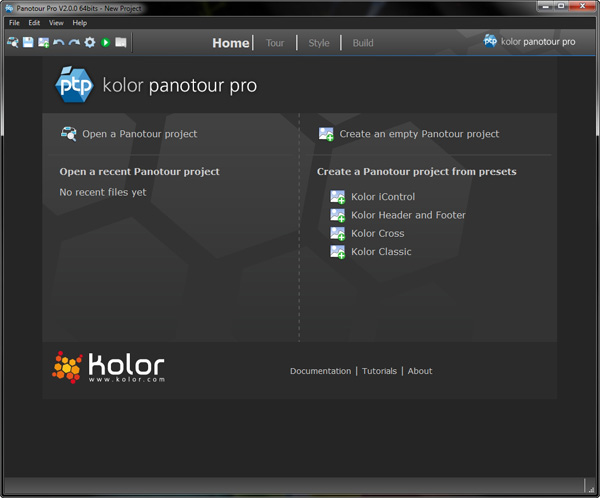Open the View menu

tap(56, 22)
